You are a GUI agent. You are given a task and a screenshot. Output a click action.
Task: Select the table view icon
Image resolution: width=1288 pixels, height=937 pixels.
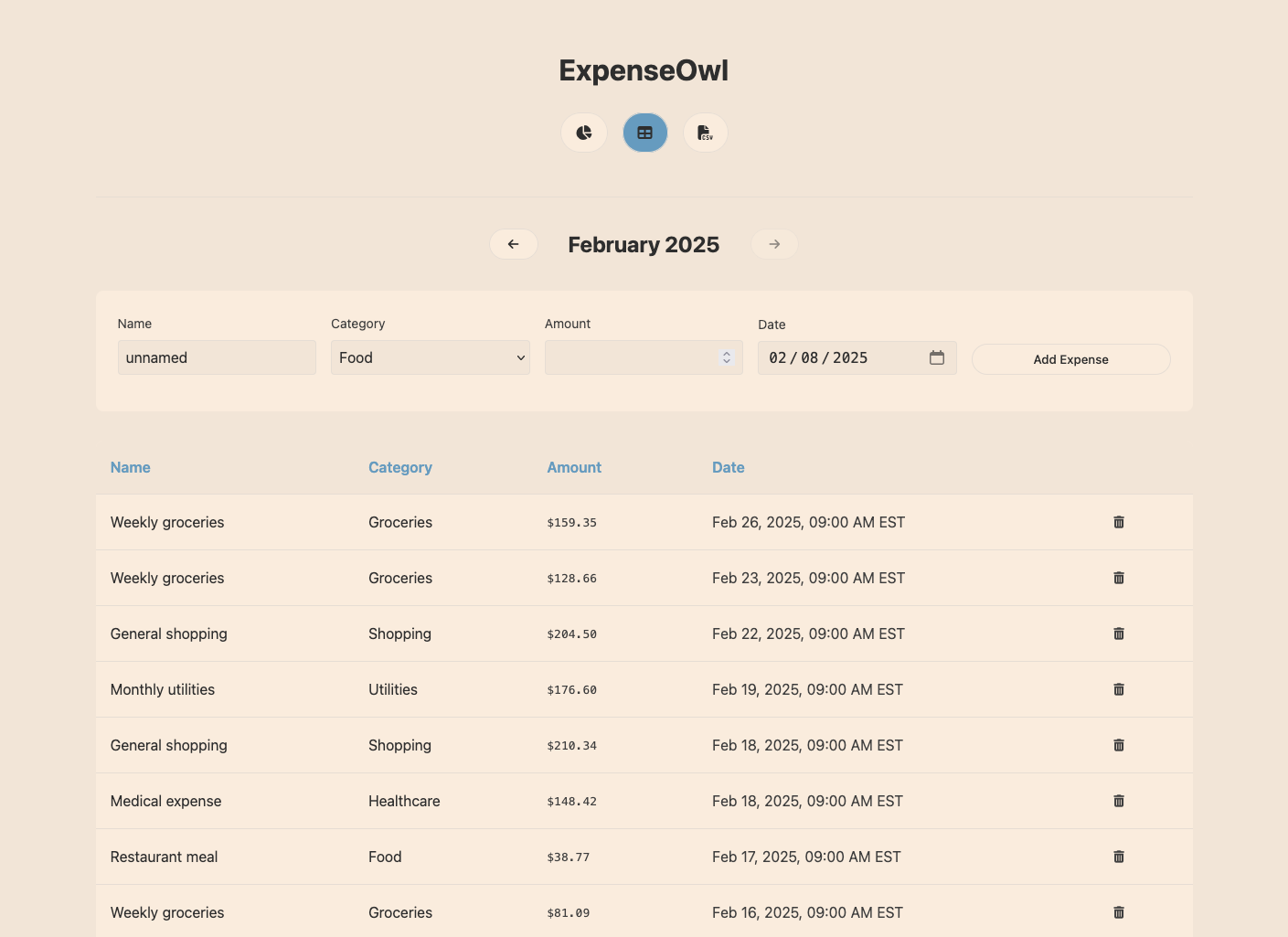click(645, 133)
